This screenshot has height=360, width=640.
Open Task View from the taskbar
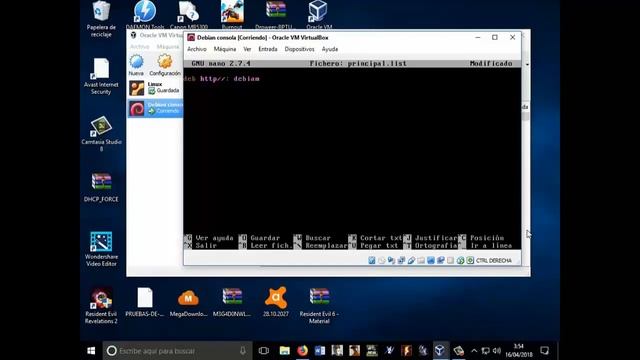(x=264, y=351)
